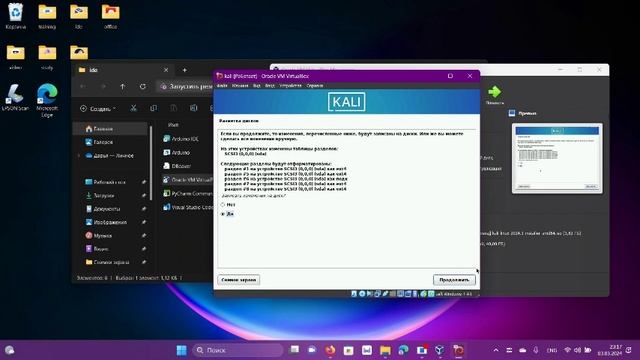
Task: Open volume control in system tray
Action: pos(578,350)
